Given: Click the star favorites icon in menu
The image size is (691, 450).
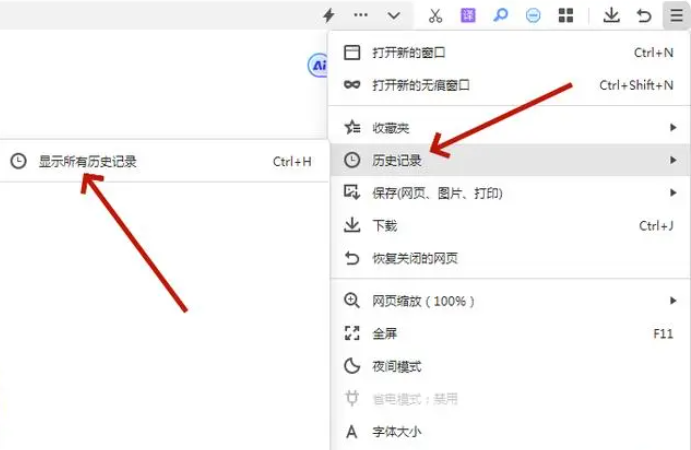Looking at the screenshot, I should tap(352, 127).
